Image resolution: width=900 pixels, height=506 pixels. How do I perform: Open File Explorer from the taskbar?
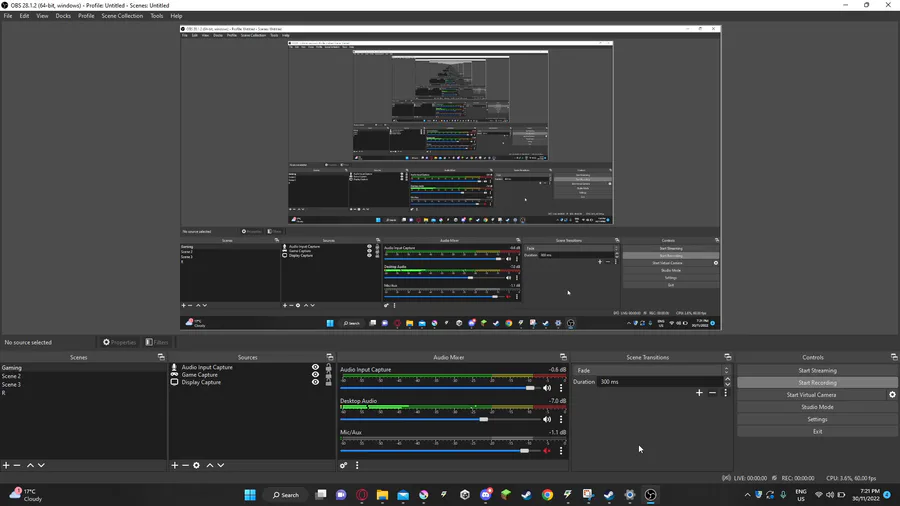382,495
